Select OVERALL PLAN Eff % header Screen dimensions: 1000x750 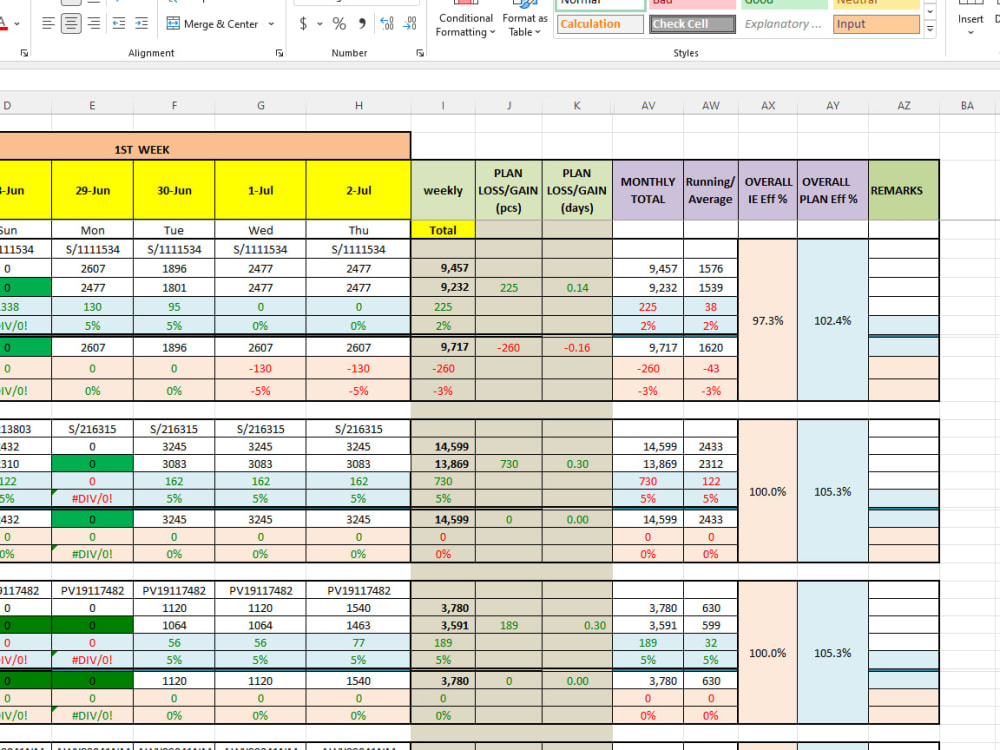click(832, 190)
